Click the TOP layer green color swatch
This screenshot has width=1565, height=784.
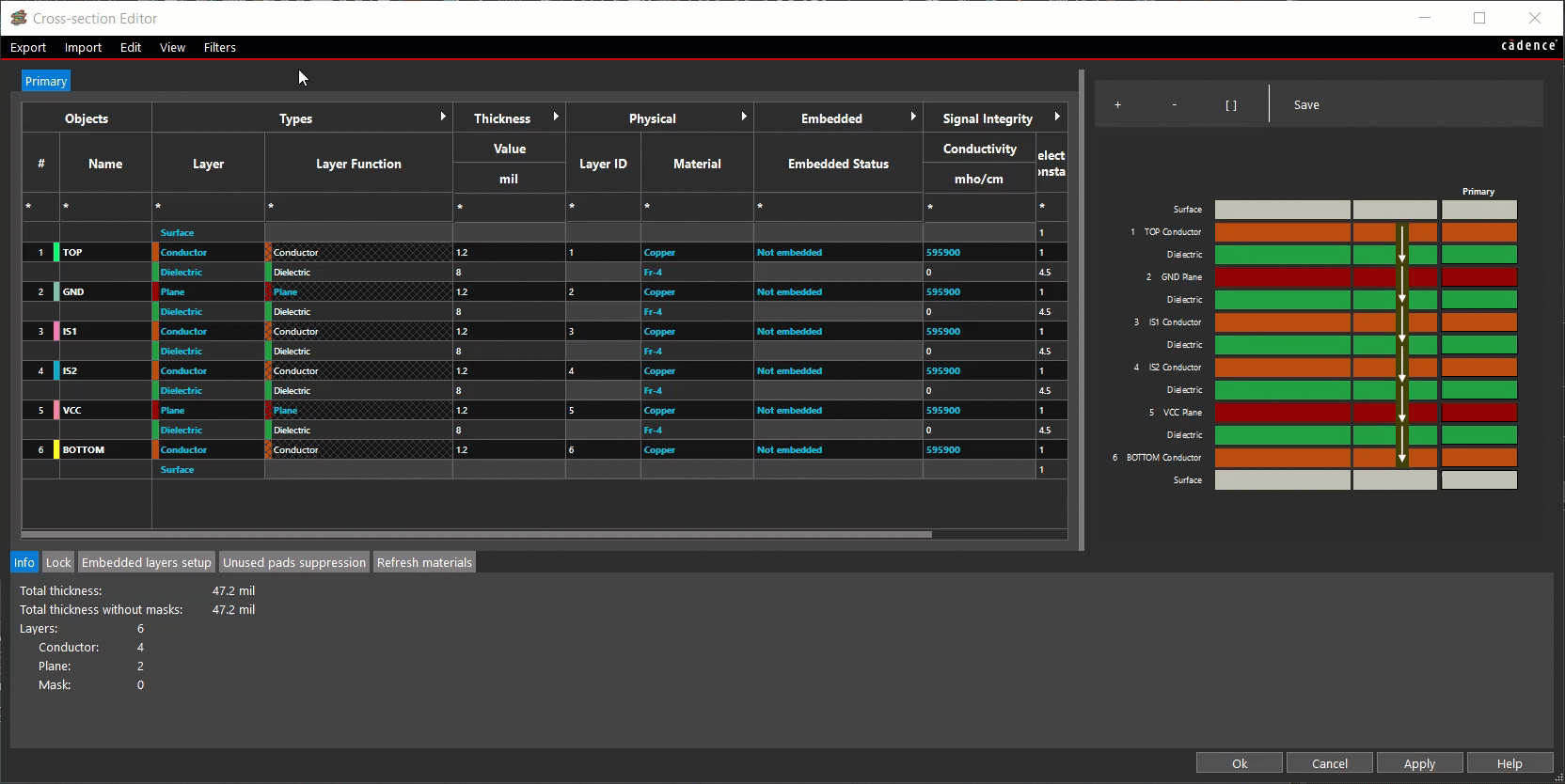[56, 253]
